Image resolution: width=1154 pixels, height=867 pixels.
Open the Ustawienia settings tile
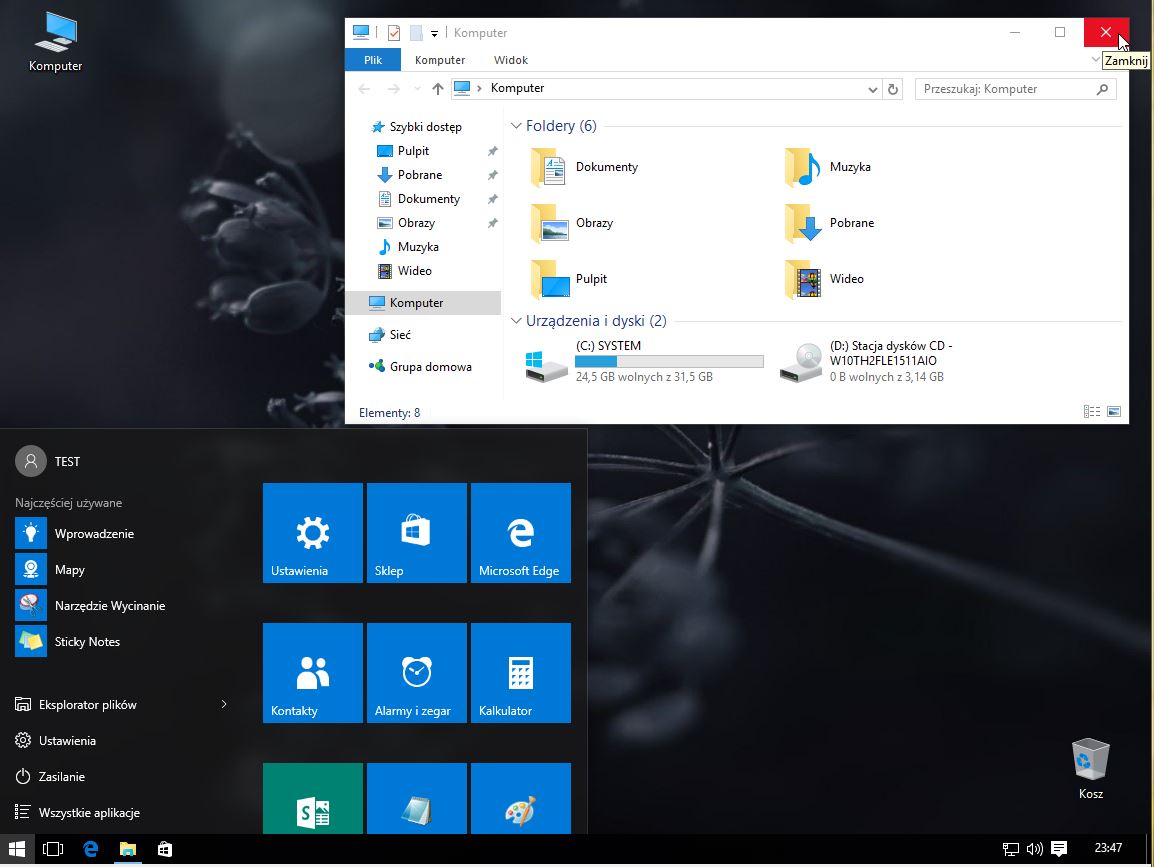coord(312,533)
